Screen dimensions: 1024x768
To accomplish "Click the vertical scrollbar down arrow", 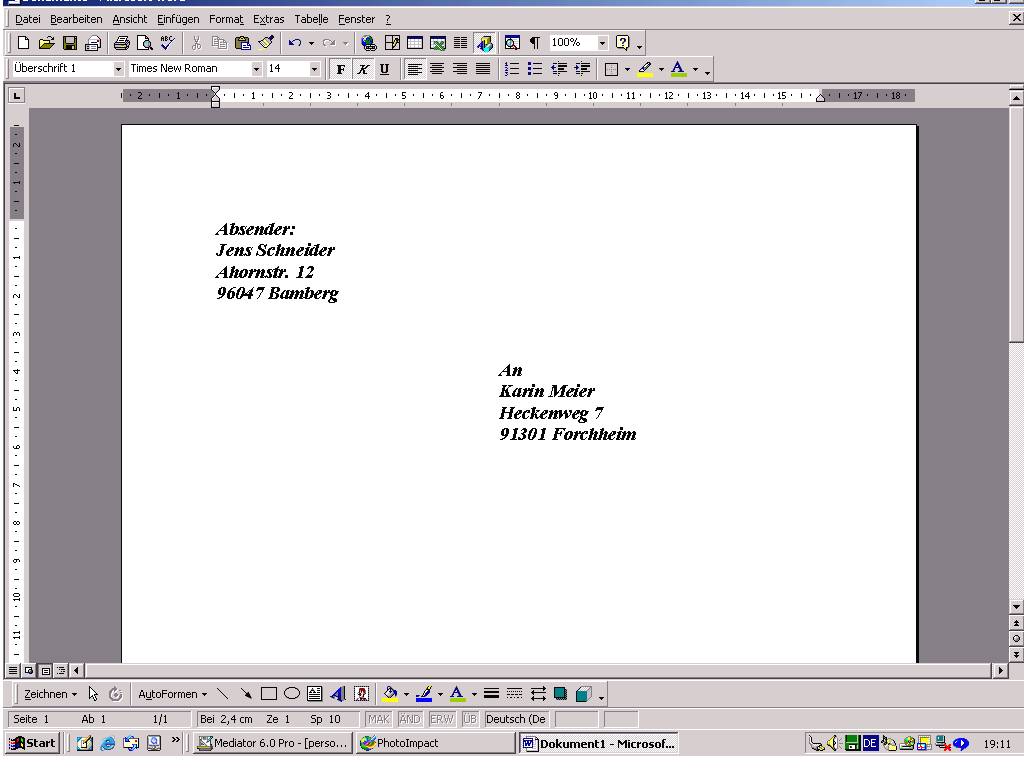I will click(x=1016, y=607).
